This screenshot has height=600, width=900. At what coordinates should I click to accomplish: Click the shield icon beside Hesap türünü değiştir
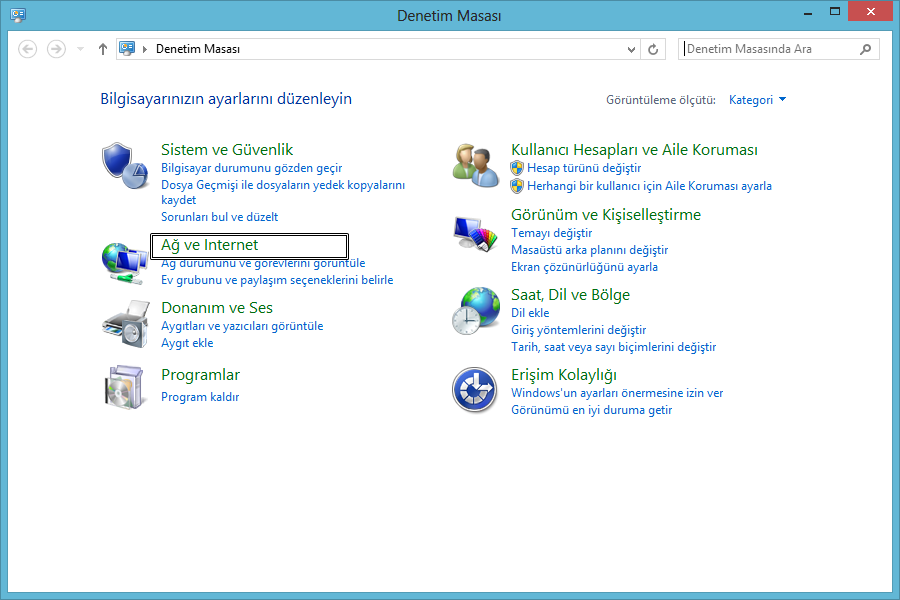tap(517, 168)
